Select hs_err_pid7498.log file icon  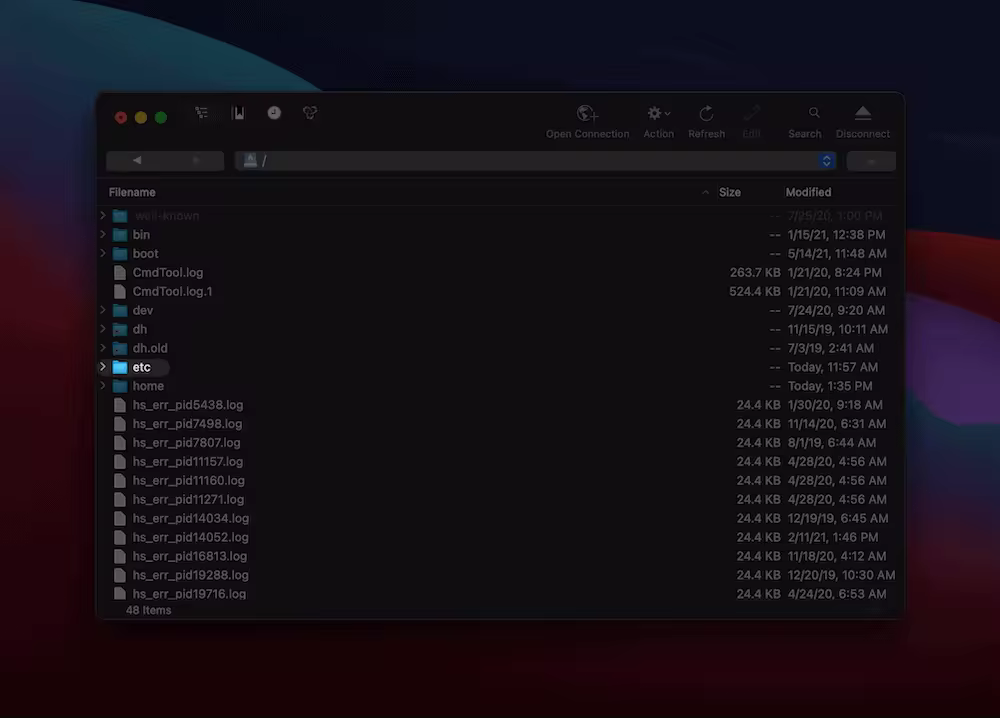tap(119, 424)
